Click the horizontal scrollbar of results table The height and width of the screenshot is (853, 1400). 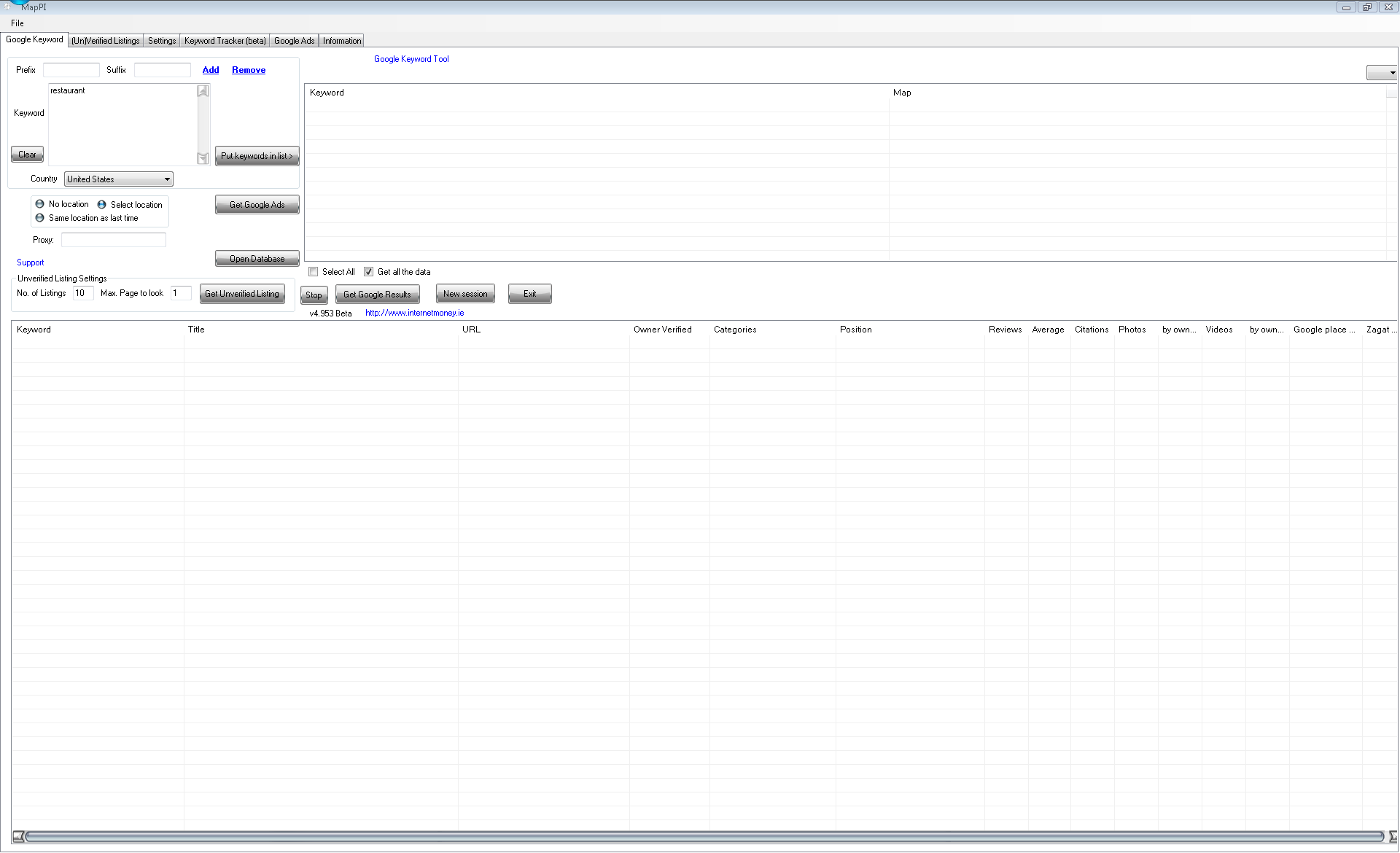[704, 836]
